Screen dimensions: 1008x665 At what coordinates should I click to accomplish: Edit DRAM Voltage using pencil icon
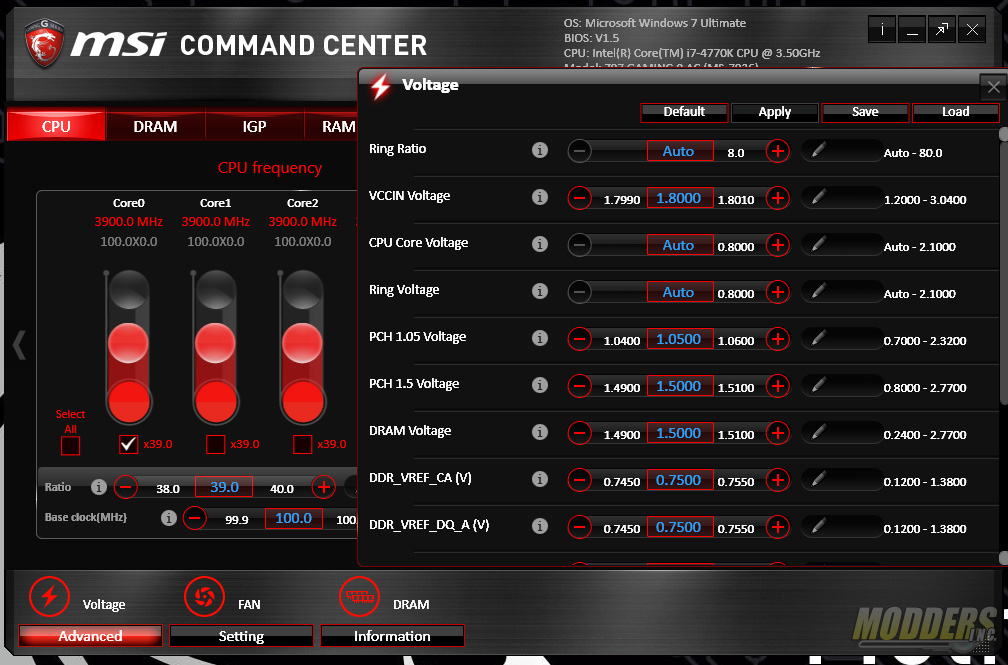point(818,432)
